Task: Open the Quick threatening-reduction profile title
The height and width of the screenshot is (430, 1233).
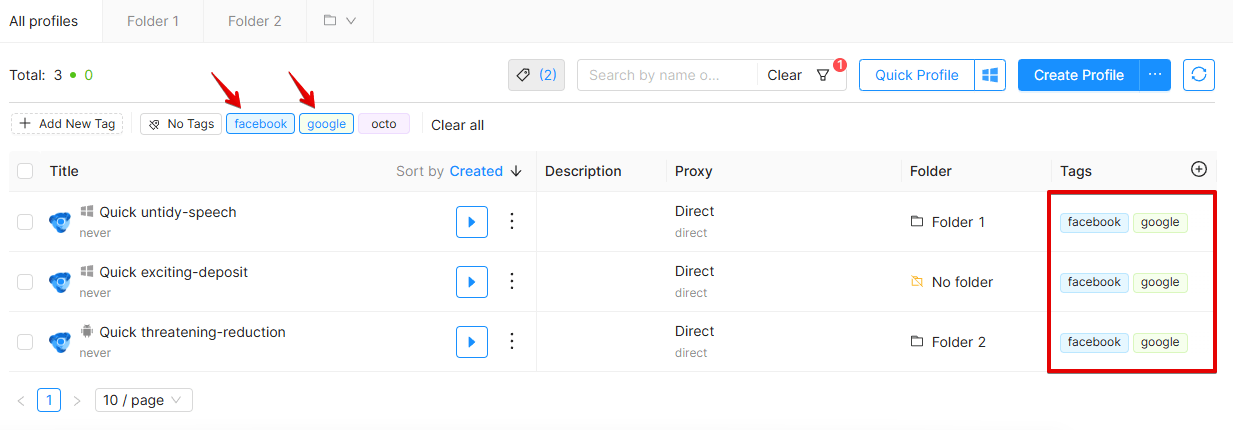Action: coord(192,332)
